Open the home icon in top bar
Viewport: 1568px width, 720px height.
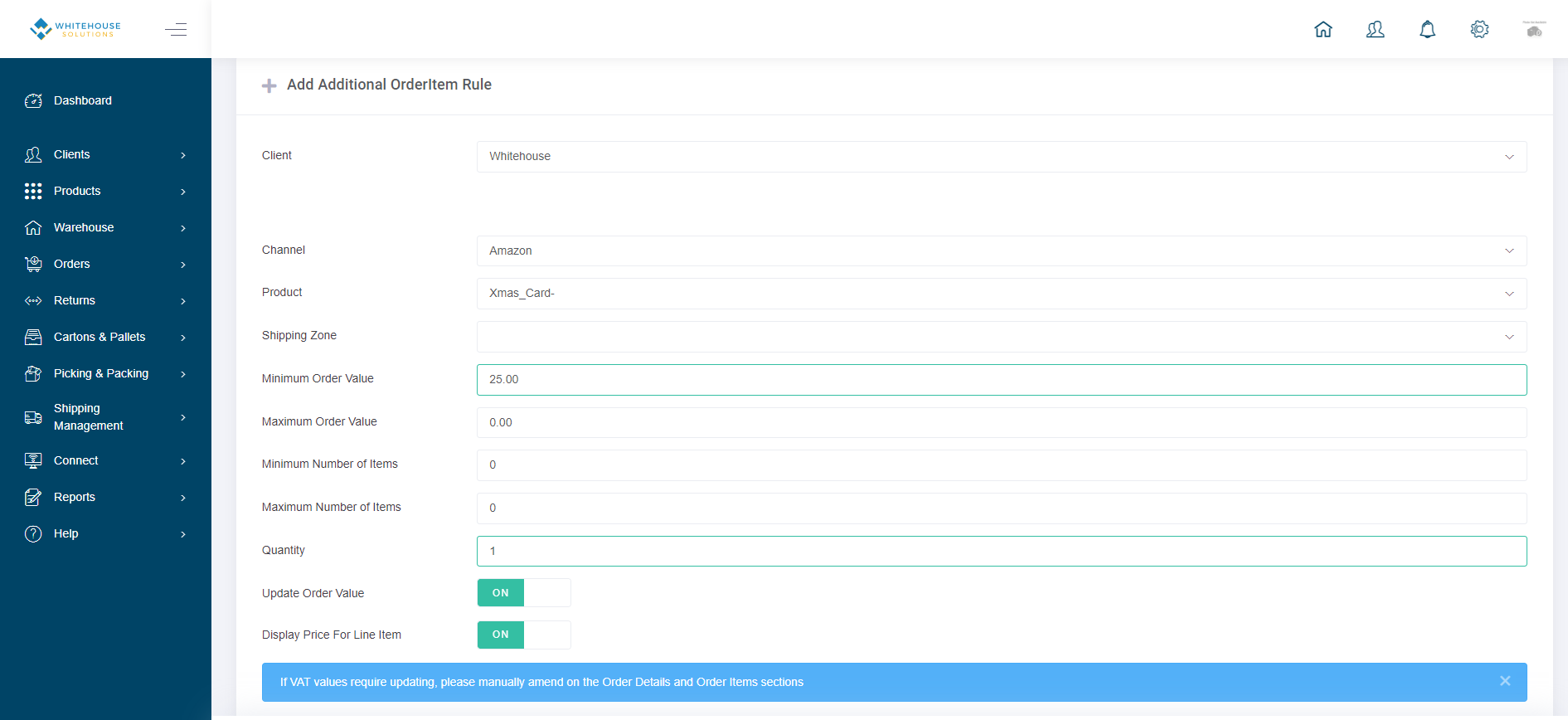(1323, 30)
